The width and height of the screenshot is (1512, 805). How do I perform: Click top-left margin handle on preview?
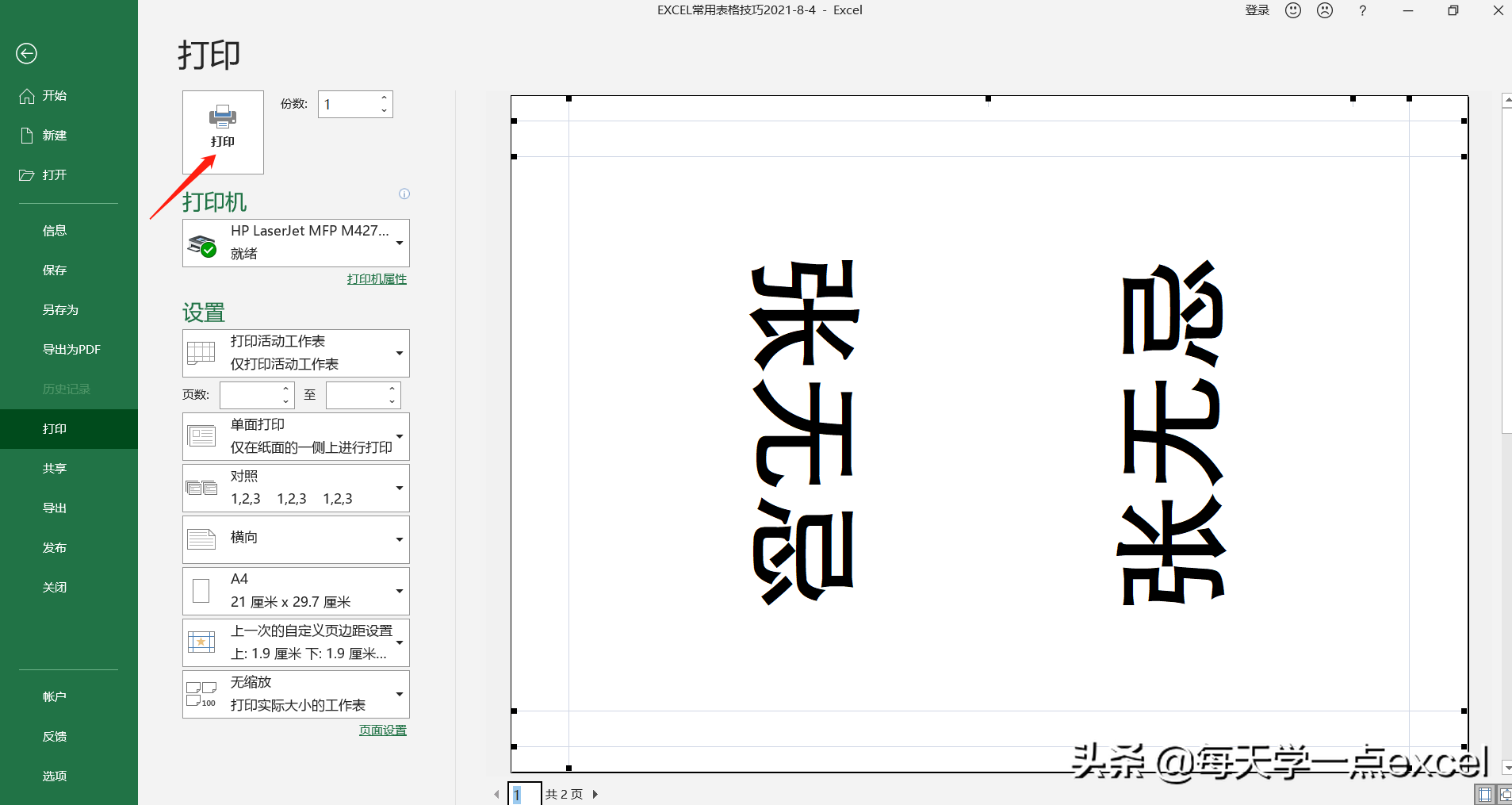click(x=569, y=98)
